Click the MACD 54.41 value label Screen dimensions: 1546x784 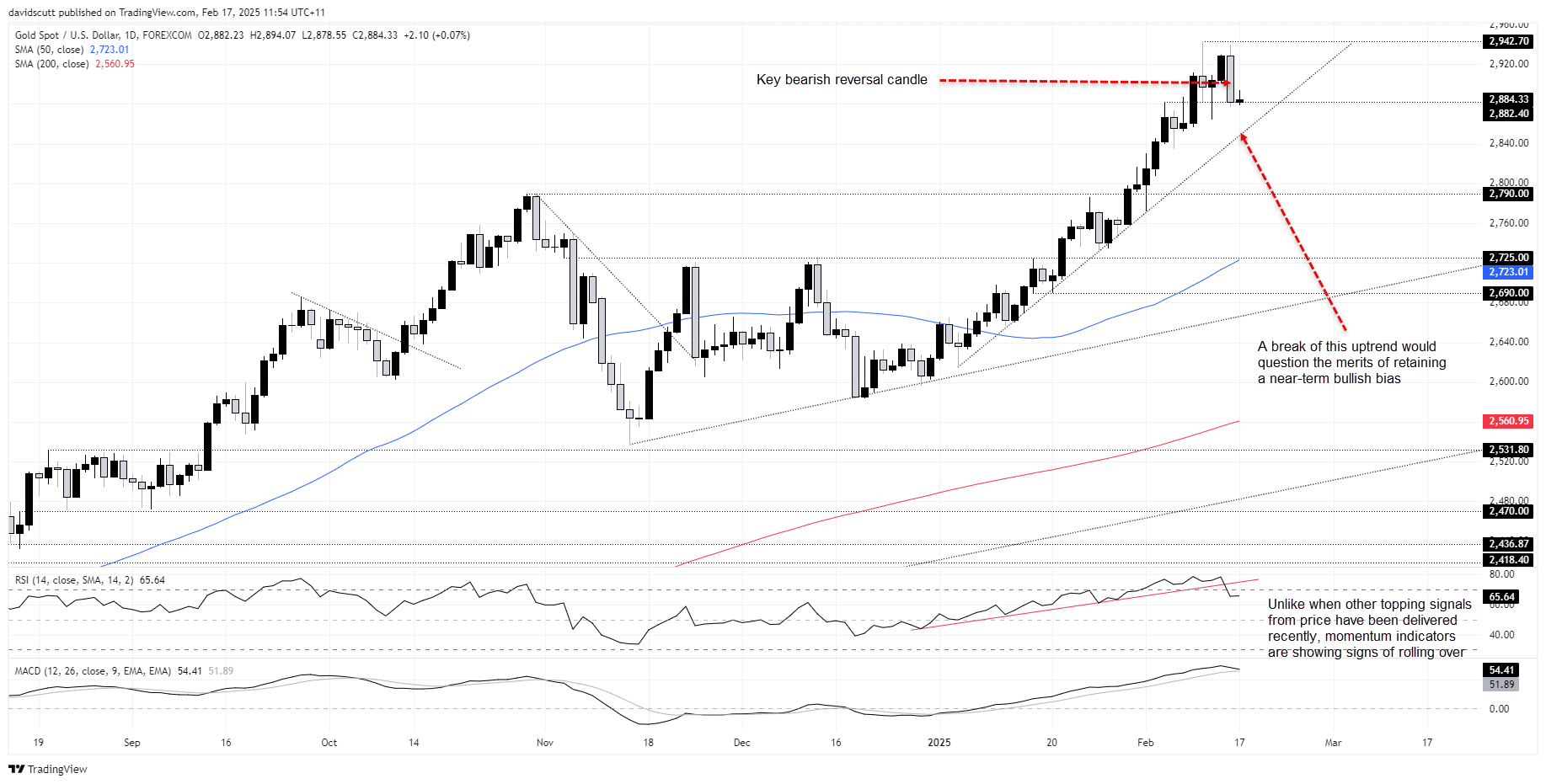pos(1501,670)
